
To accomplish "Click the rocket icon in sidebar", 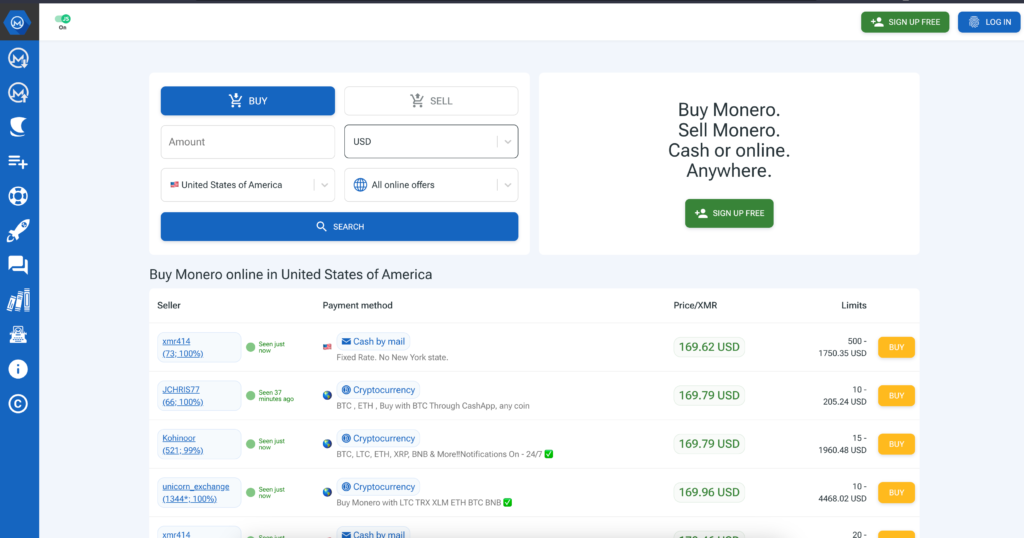I will pos(18,230).
